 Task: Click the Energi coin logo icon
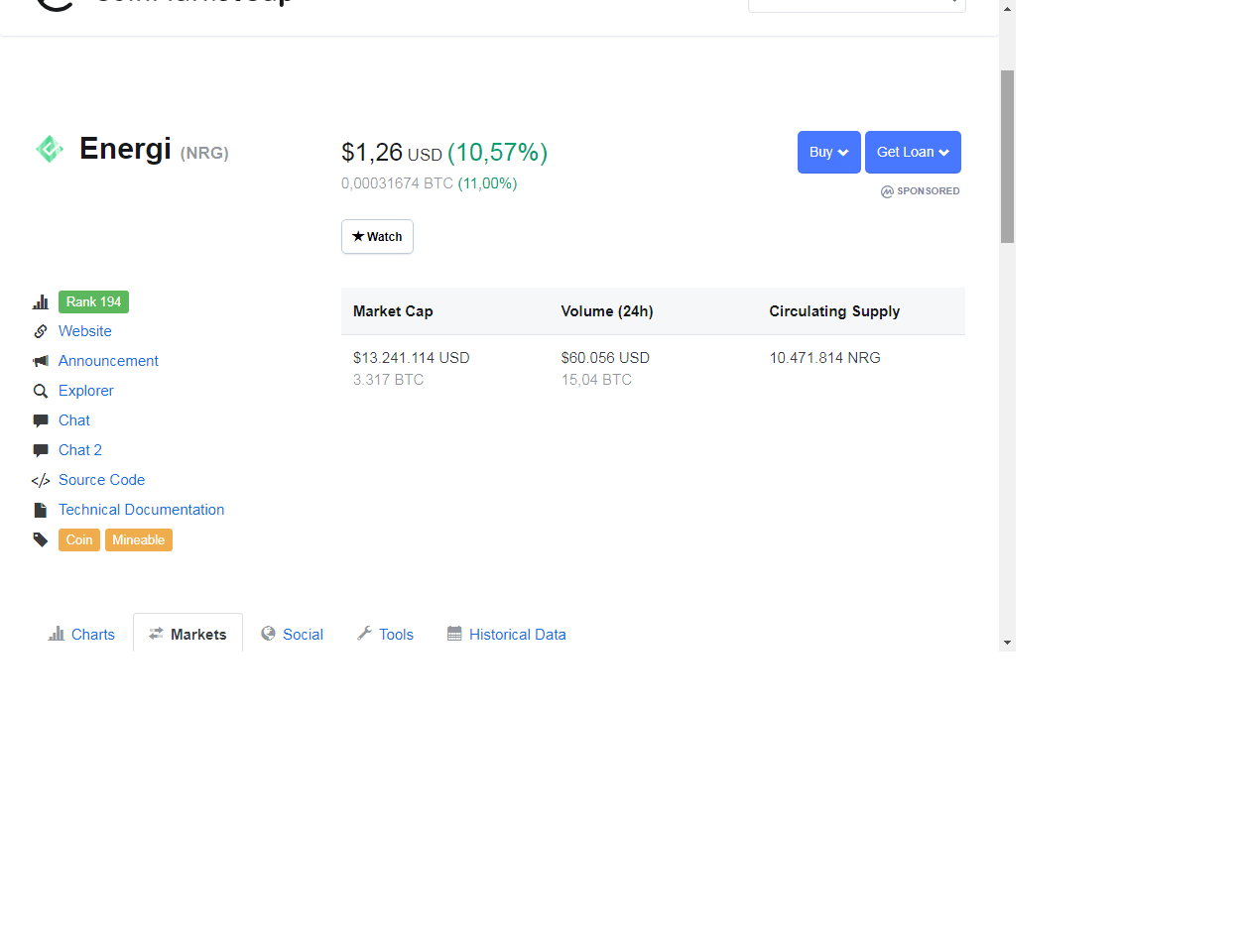[x=50, y=149]
